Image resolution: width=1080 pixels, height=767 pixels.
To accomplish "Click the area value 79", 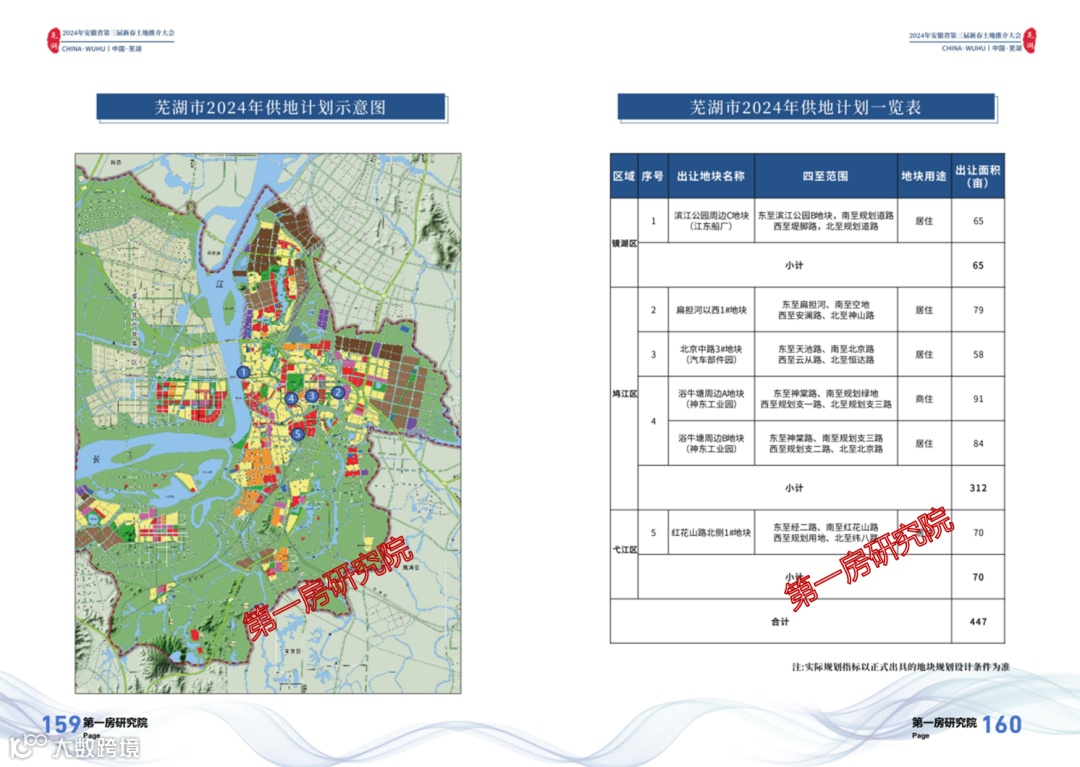I will [x=978, y=310].
